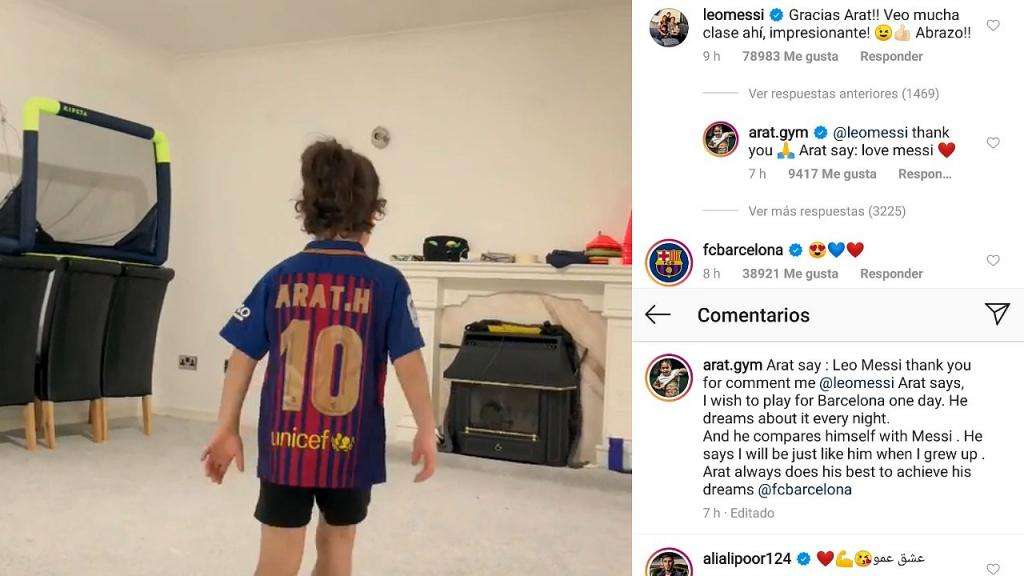Expand Ver más respuestas (3225)
This screenshot has height=576, width=1024.
827,211
